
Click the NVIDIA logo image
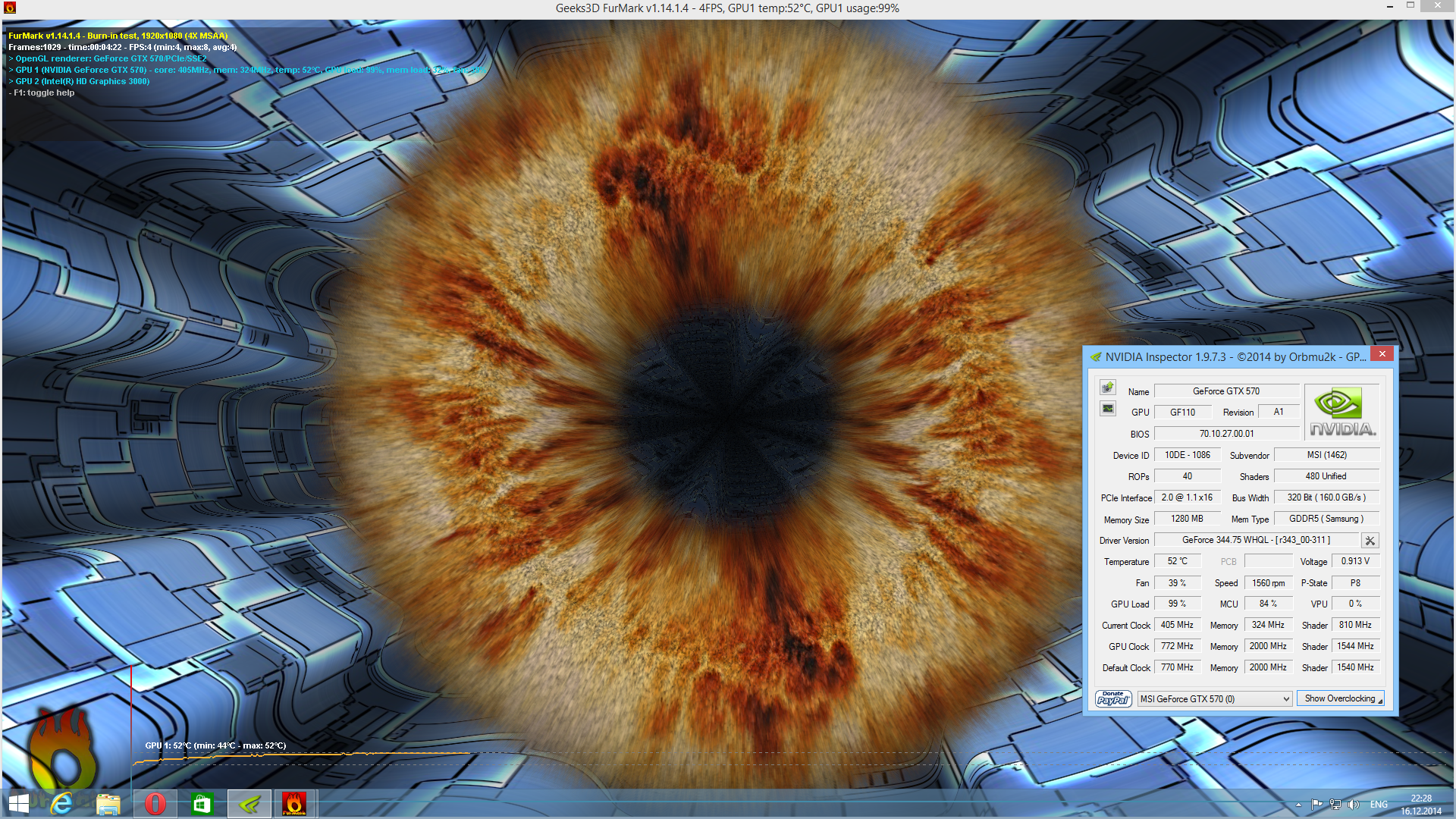[1341, 412]
